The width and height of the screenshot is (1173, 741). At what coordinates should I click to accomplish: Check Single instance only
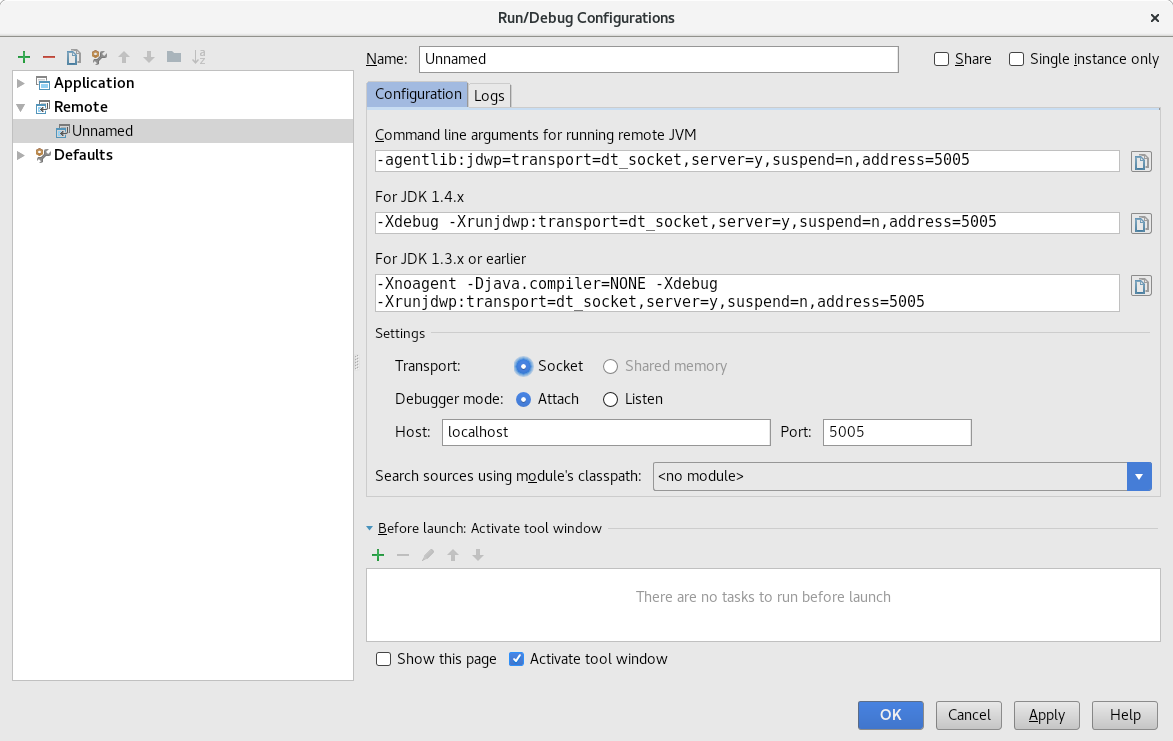point(1016,59)
